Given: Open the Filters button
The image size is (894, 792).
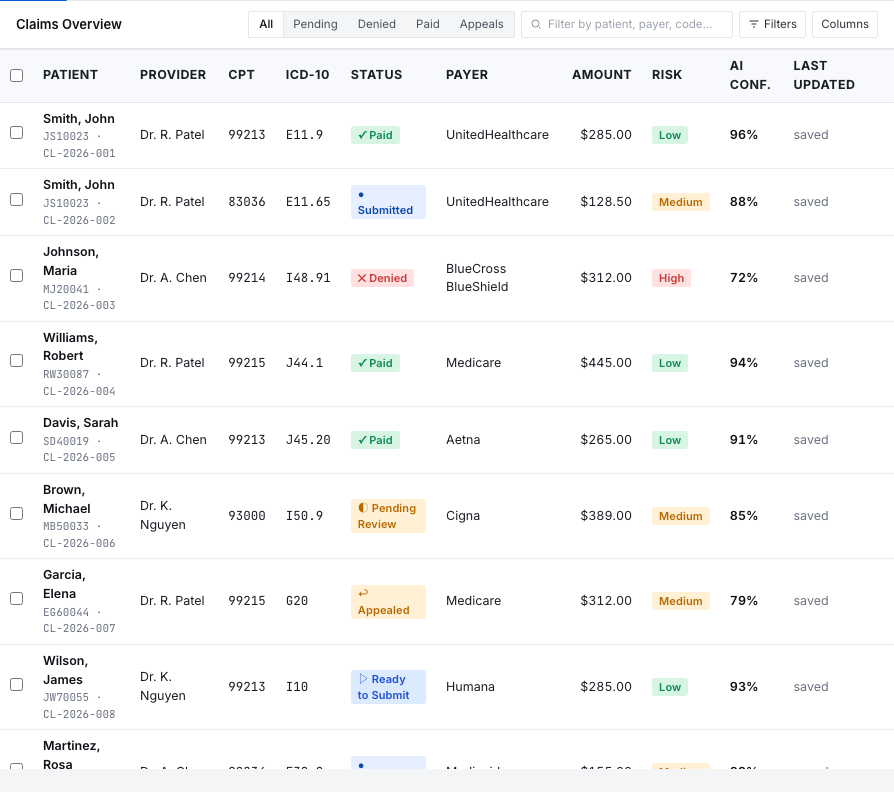Looking at the screenshot, I should click(x=772, y=25).
